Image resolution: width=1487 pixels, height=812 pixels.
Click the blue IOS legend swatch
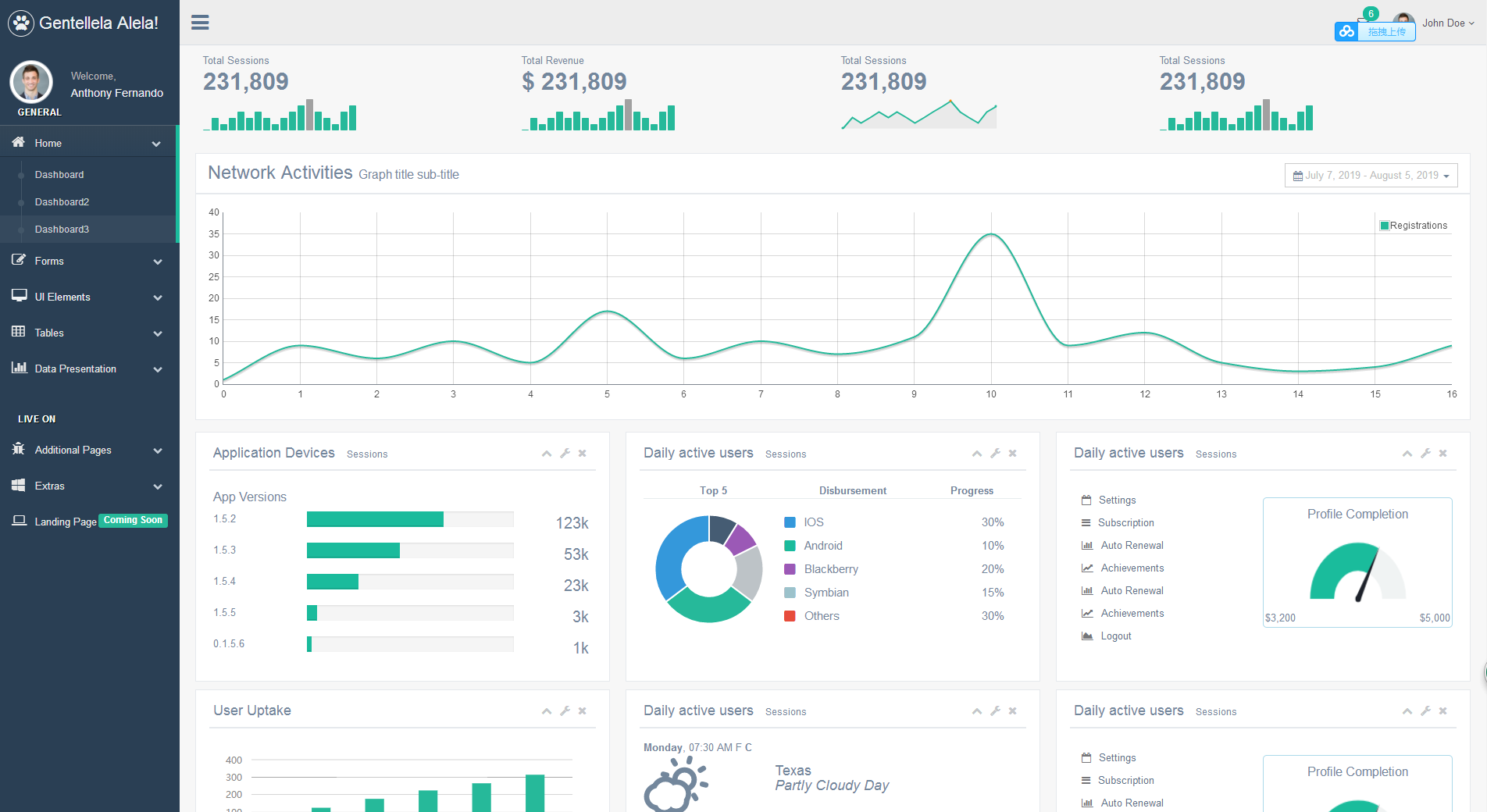(x=790, y=522)
